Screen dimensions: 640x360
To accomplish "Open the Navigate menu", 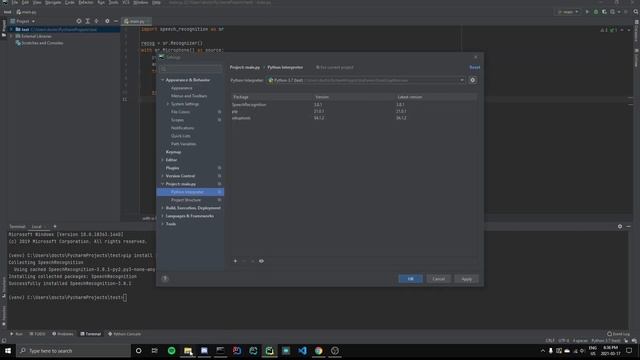I will click(x=53, y=2).
